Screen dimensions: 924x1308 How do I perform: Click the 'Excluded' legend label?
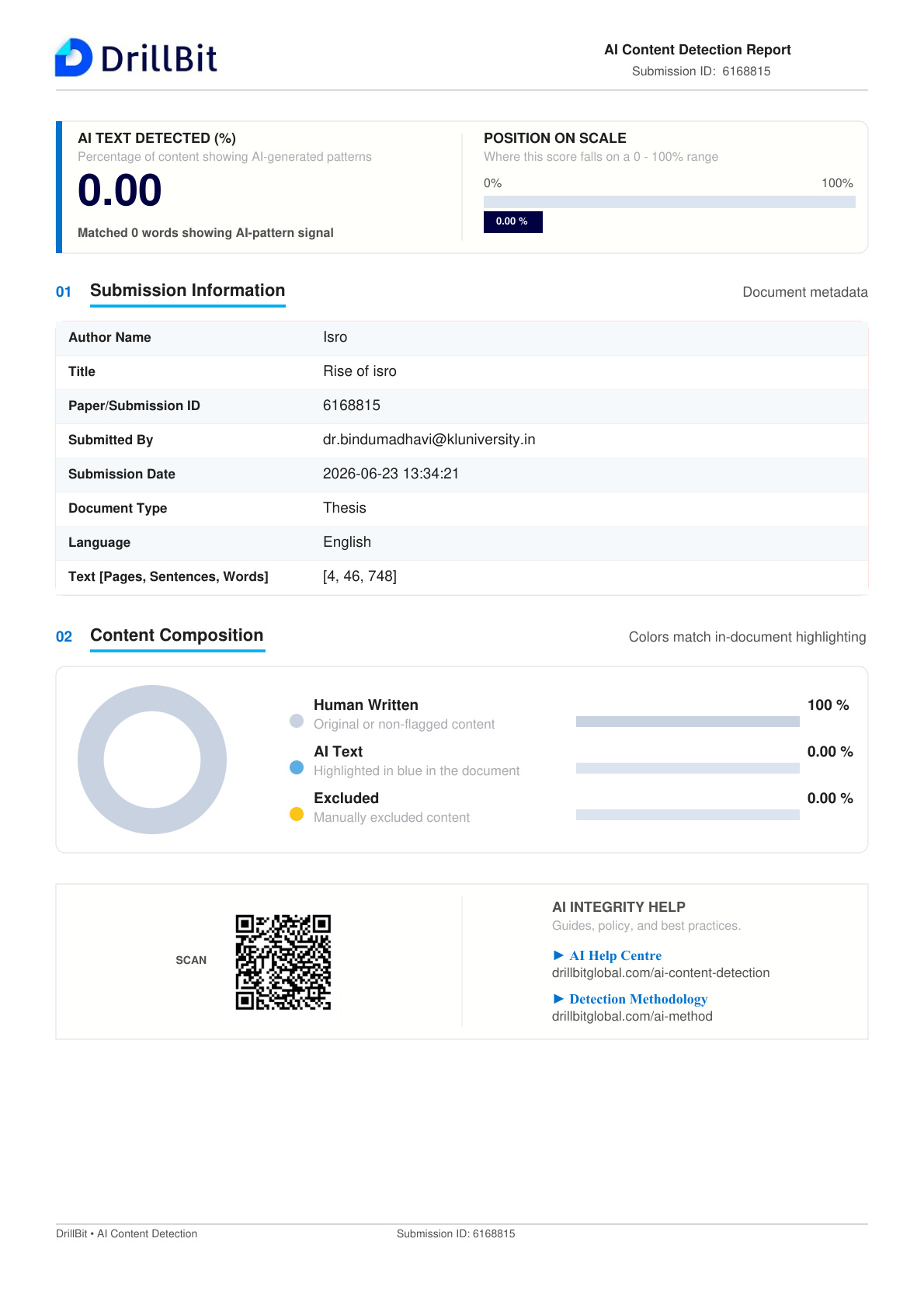[346, 798]
